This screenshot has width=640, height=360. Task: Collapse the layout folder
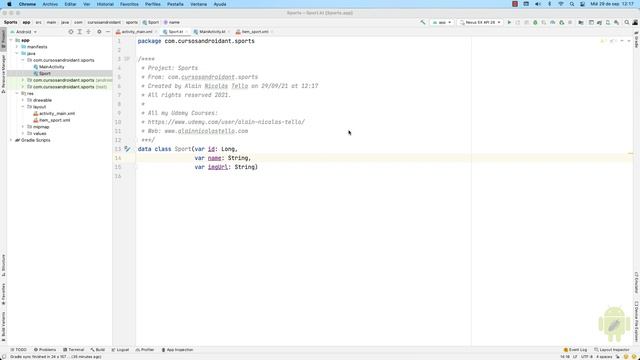[x=23, y=107]
